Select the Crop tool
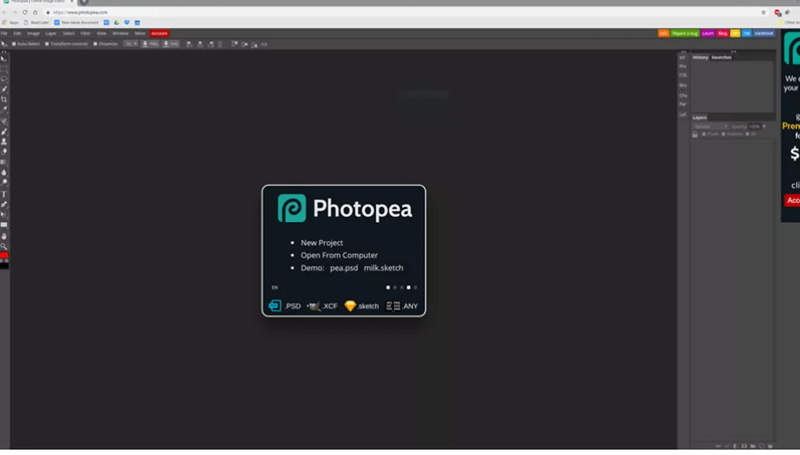Screen dimensions: 800x455 pos(4,99)
